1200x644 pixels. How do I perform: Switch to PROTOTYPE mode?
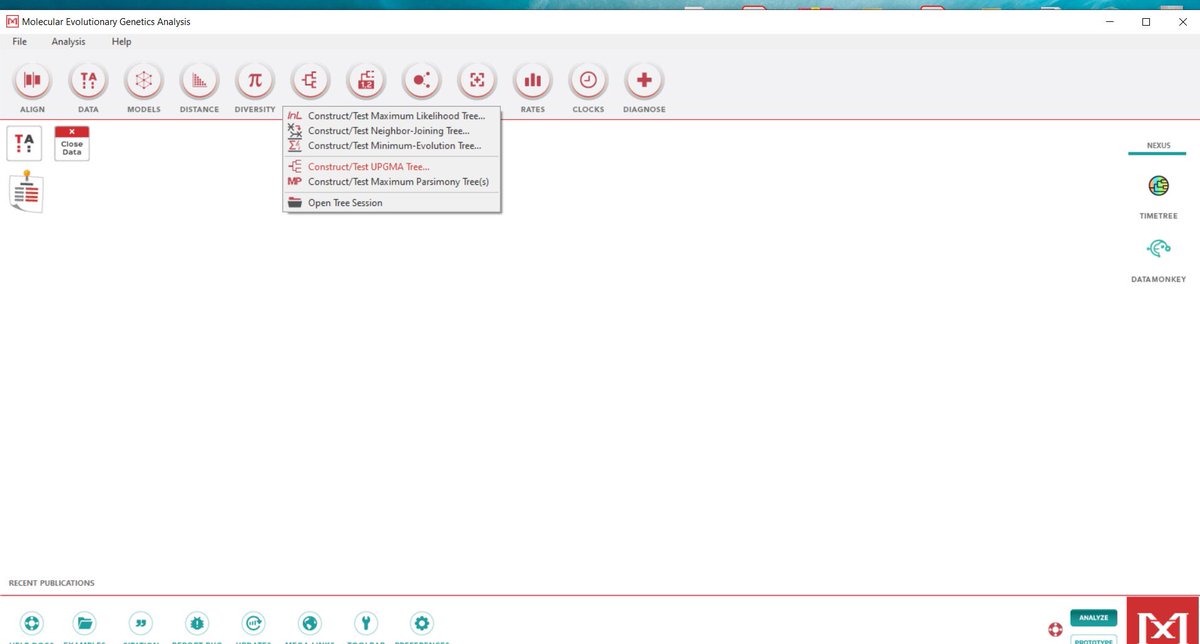coord(1093,639)
